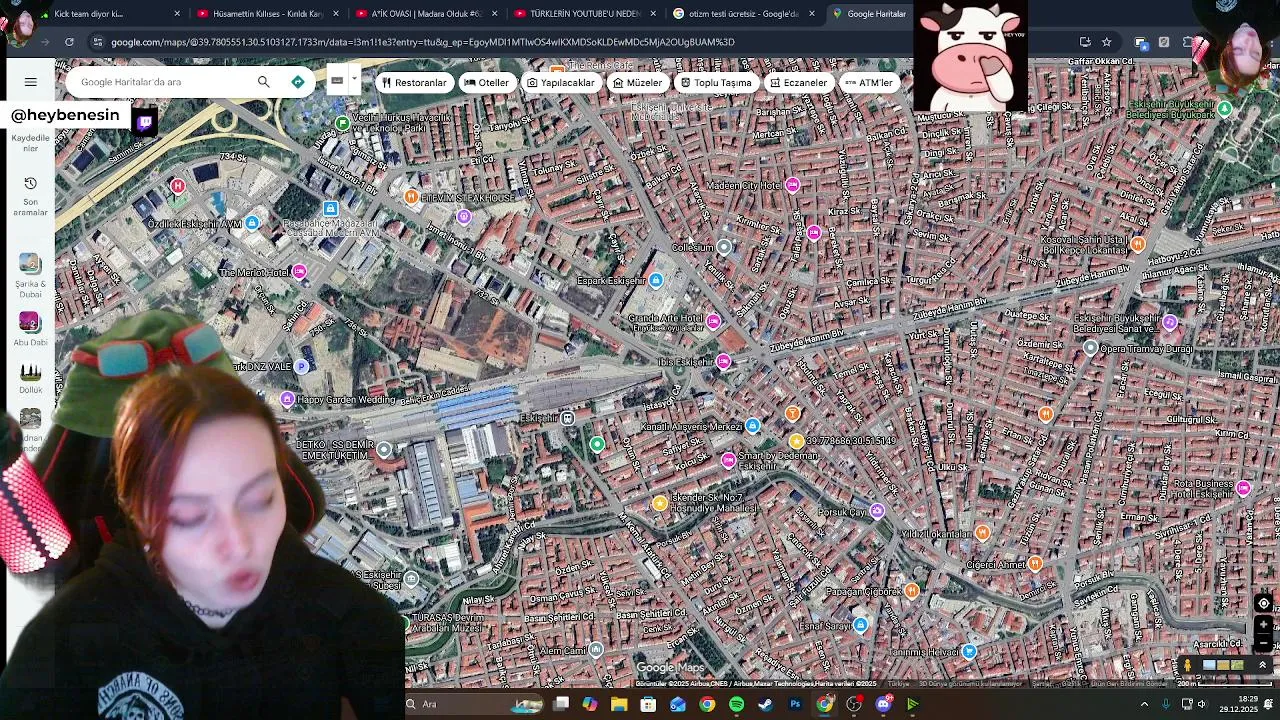1280x720 pixels.
Task: Click the Ciğerci Ahmet restaurant pin
Action: point(1035,564)
